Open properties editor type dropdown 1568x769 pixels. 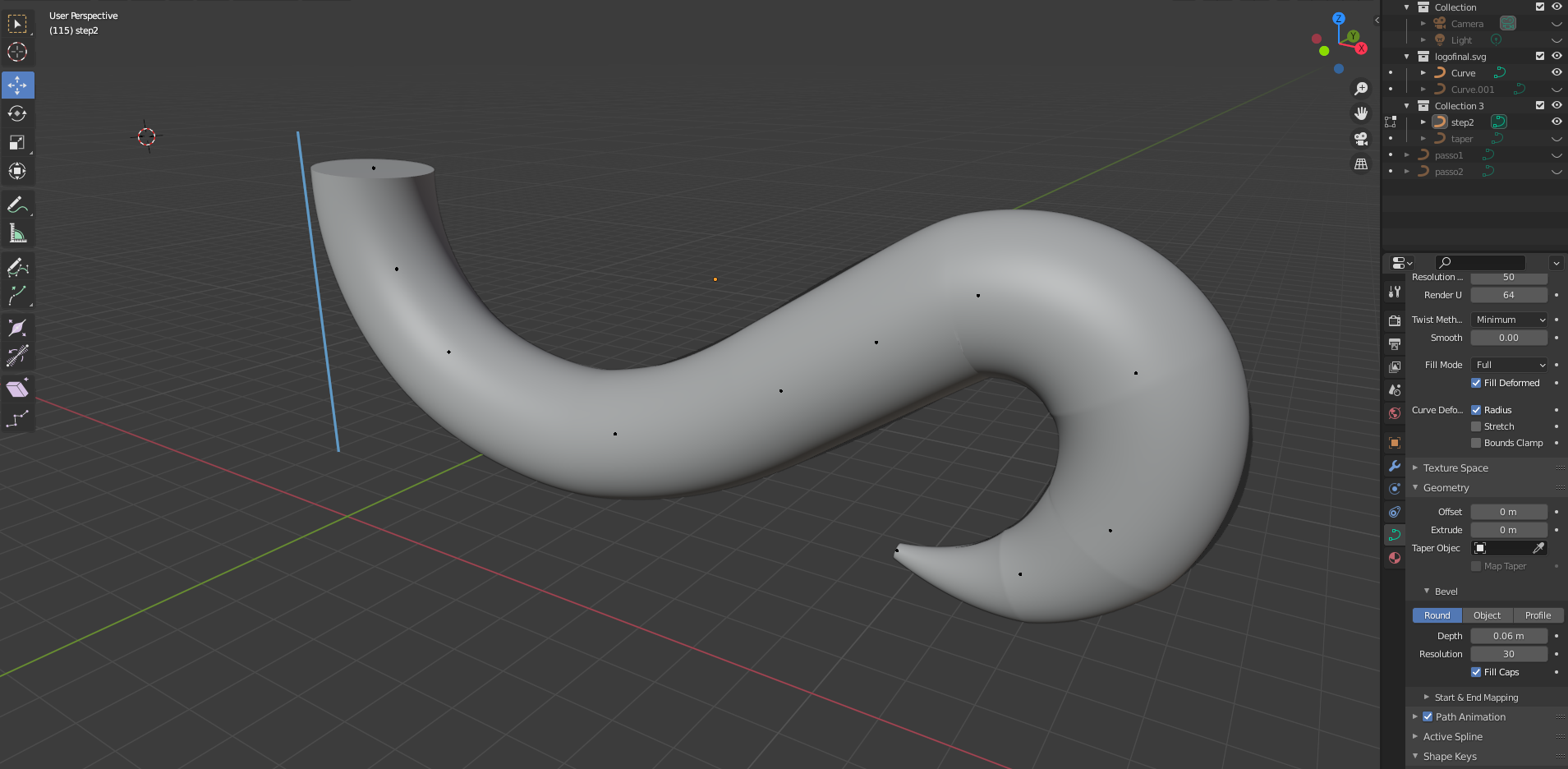click(x=1403, y=263)
